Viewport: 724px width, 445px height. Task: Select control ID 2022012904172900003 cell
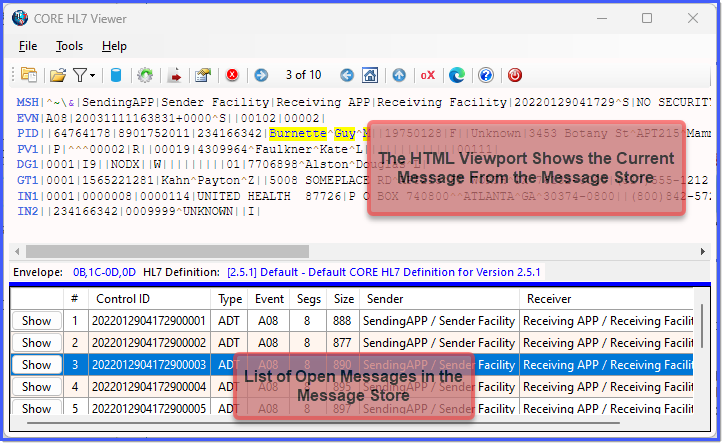pyautogui.click(x=149, y=365)
